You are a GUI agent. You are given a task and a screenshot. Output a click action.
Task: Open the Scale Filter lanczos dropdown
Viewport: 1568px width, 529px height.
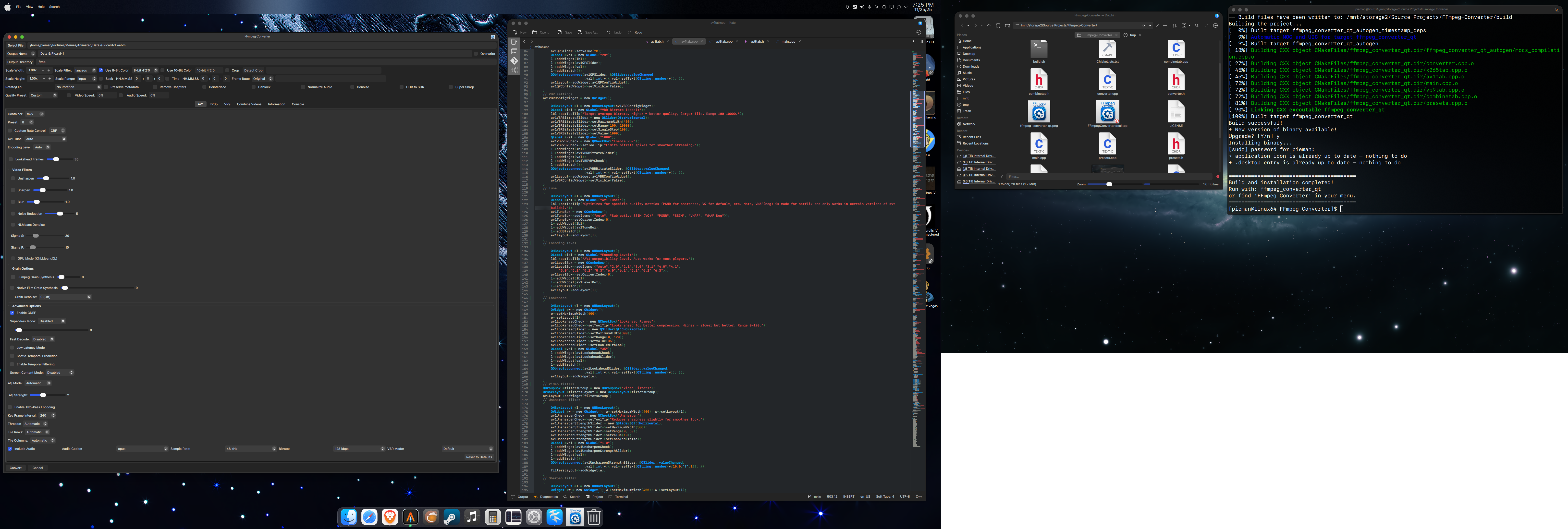(x=85, y=70)
